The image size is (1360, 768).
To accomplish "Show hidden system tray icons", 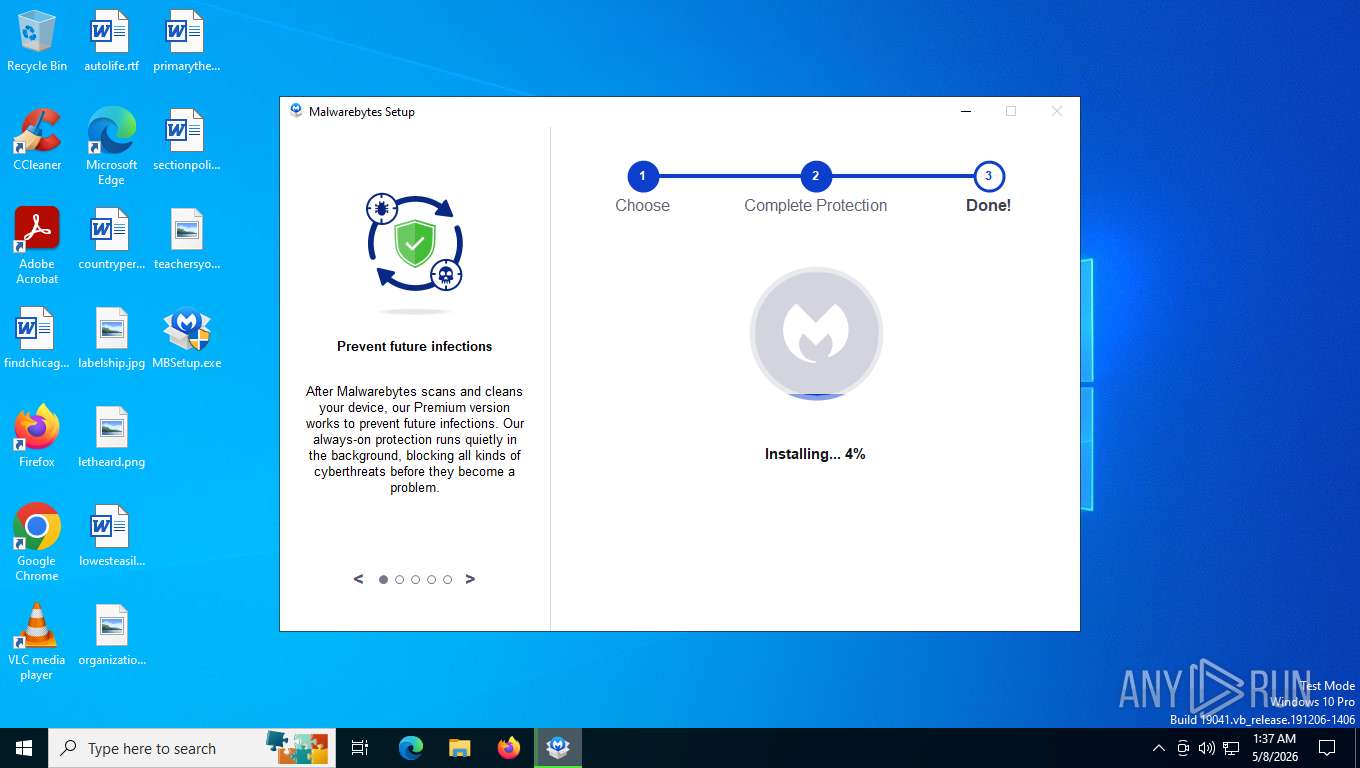I will point(1159,748).
